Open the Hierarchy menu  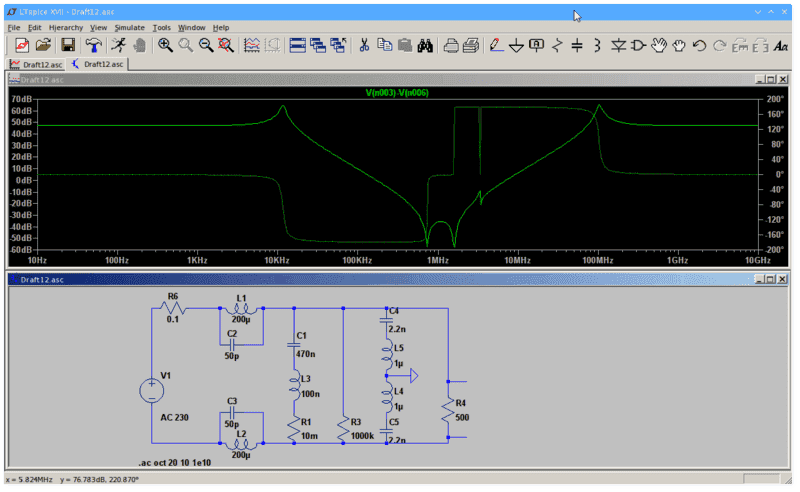pyautogui.click(x=66, y=27)
